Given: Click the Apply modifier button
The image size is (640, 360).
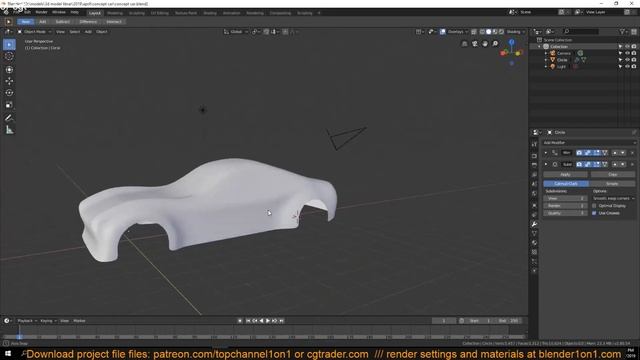Looking at the screenshot, I should pos(565,174).
